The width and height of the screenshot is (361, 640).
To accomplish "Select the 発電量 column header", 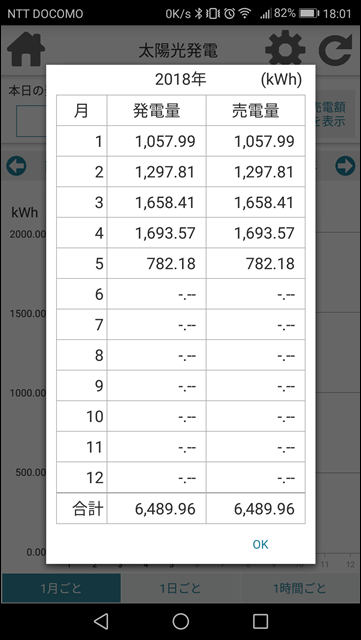I will [157, 111].
